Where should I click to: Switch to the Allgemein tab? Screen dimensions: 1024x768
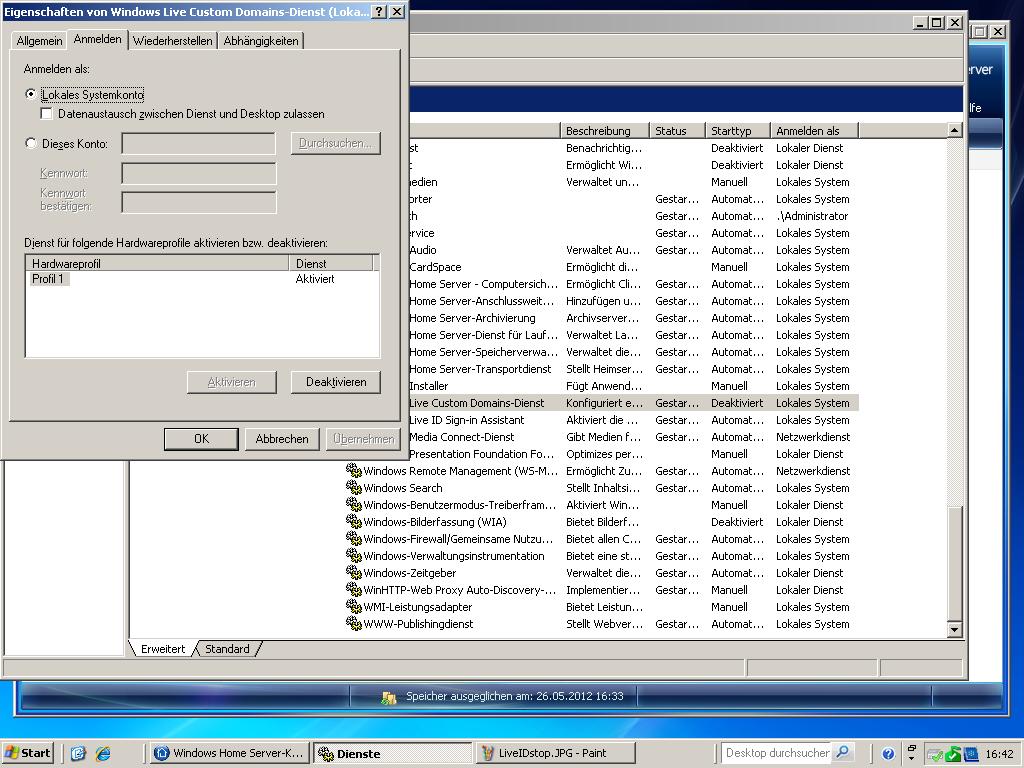point(39,40)
